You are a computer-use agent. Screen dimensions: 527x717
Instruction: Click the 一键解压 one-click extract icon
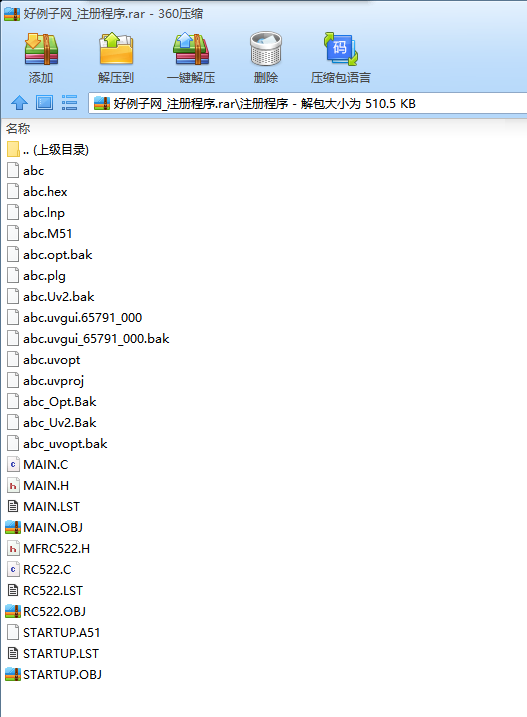(191, 49)
